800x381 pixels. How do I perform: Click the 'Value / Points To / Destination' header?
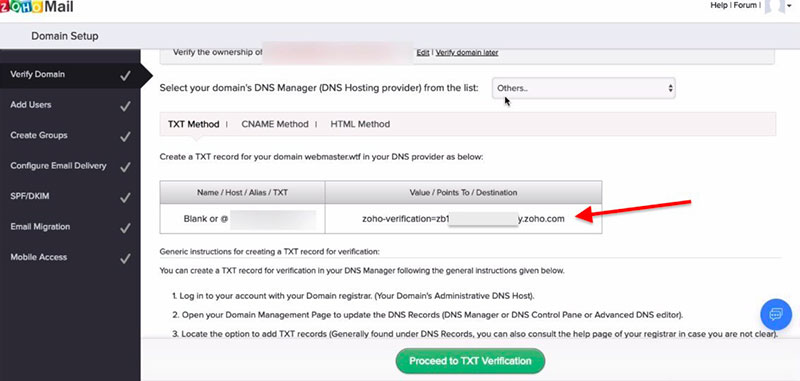point(463,192)
